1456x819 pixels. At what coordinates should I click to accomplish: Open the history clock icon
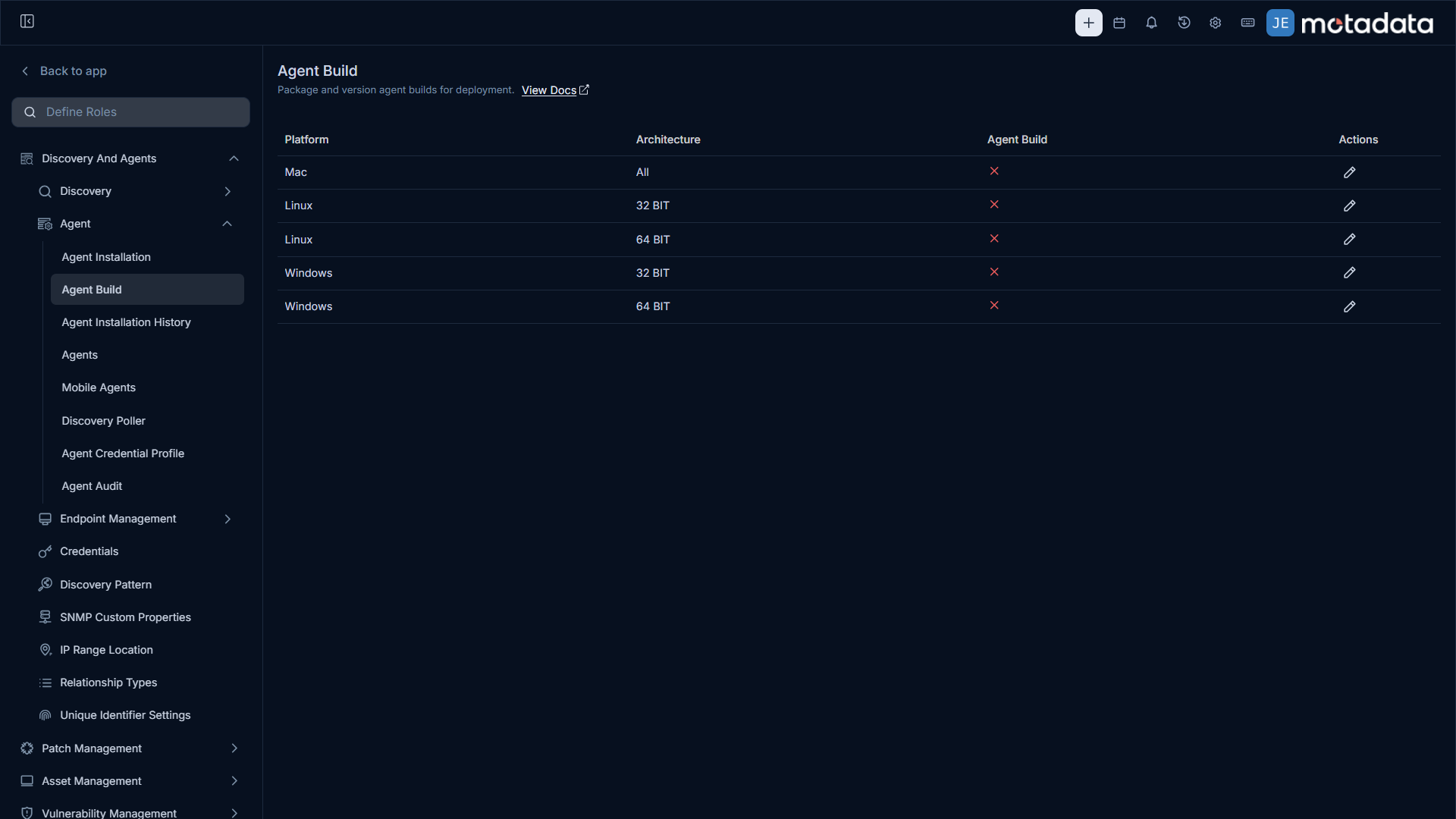tap(1184, 23)
